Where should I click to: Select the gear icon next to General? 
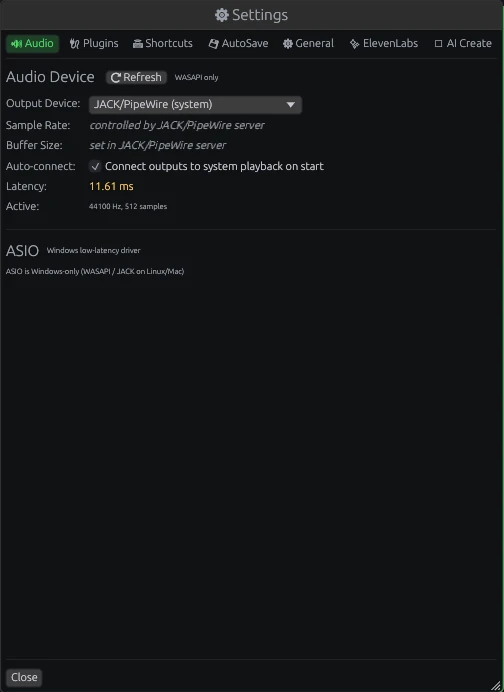click(288, 44)
